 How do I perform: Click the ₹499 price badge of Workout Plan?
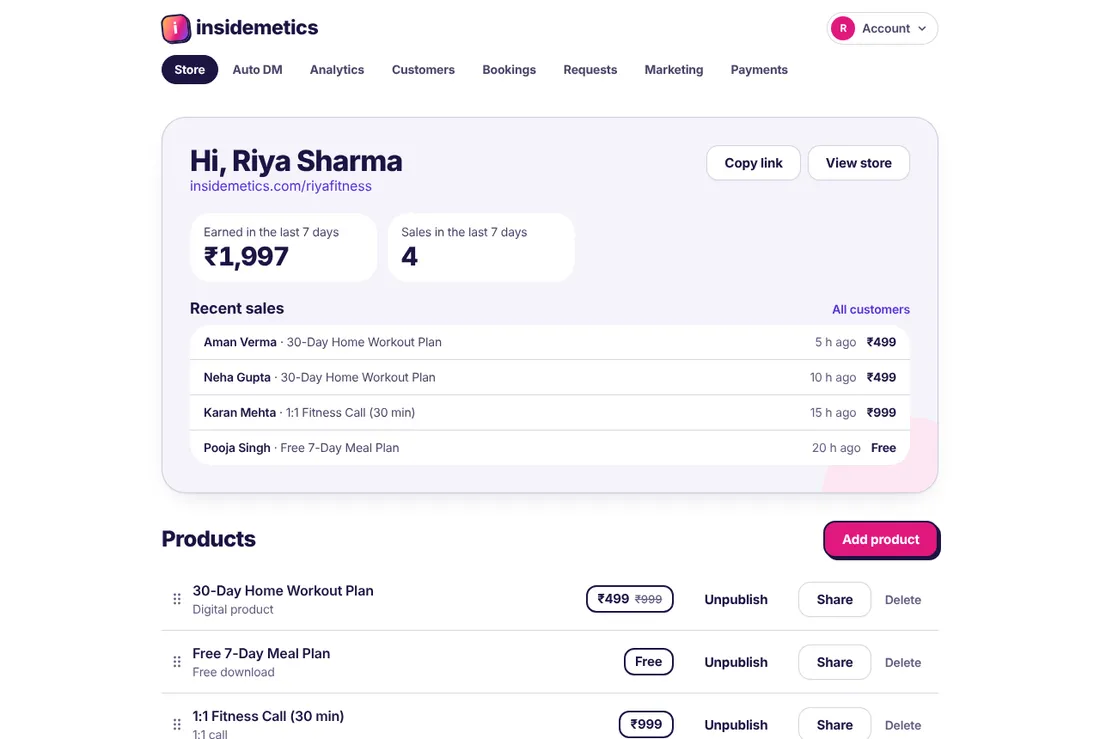tap(629, 599)
